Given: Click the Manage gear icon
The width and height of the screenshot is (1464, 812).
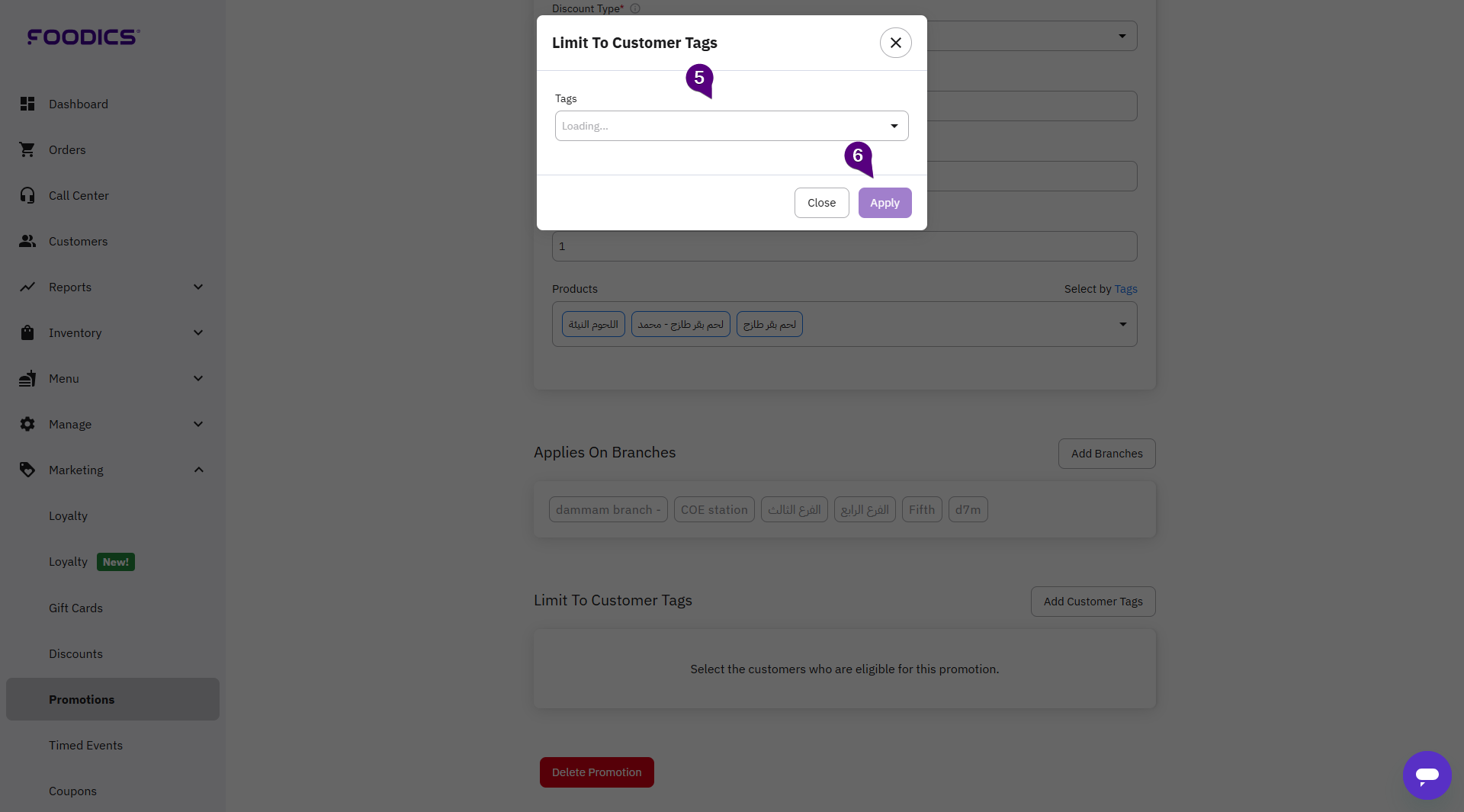Looking at the screenshot, I should [27, 424].
